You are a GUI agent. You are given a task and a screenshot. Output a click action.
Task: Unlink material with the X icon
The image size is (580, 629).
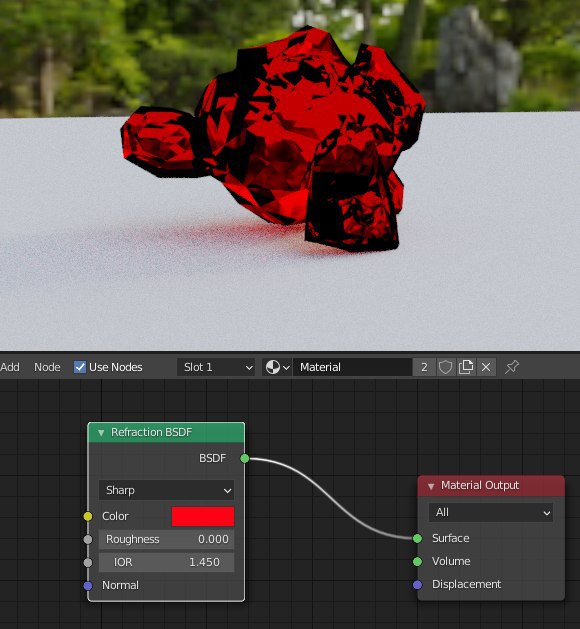(486, 367)
